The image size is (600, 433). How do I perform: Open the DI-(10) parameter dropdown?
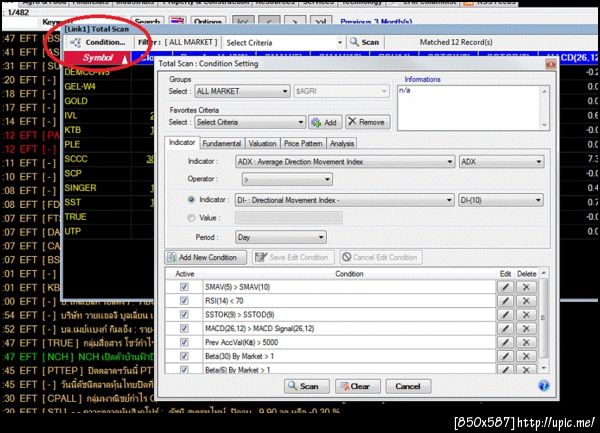tap(501, 200)
